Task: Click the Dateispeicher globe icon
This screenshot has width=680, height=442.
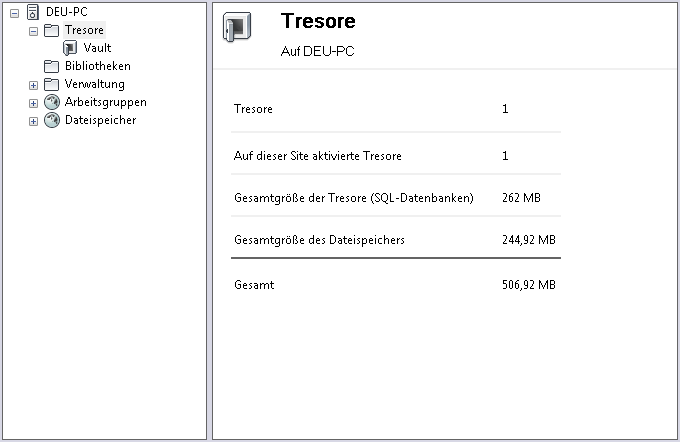Action: pos(52,120)
